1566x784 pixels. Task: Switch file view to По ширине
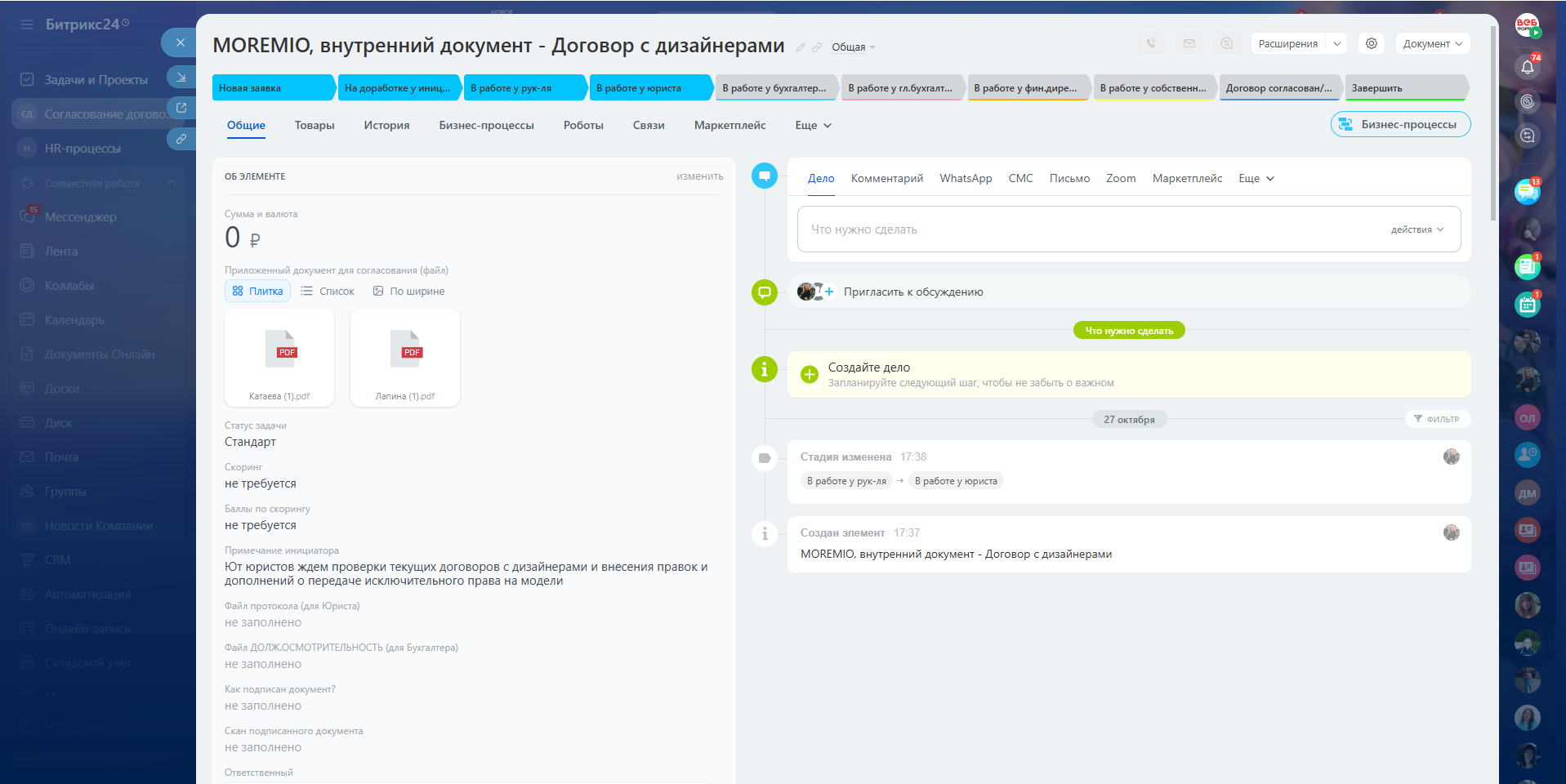pos(408,291)
